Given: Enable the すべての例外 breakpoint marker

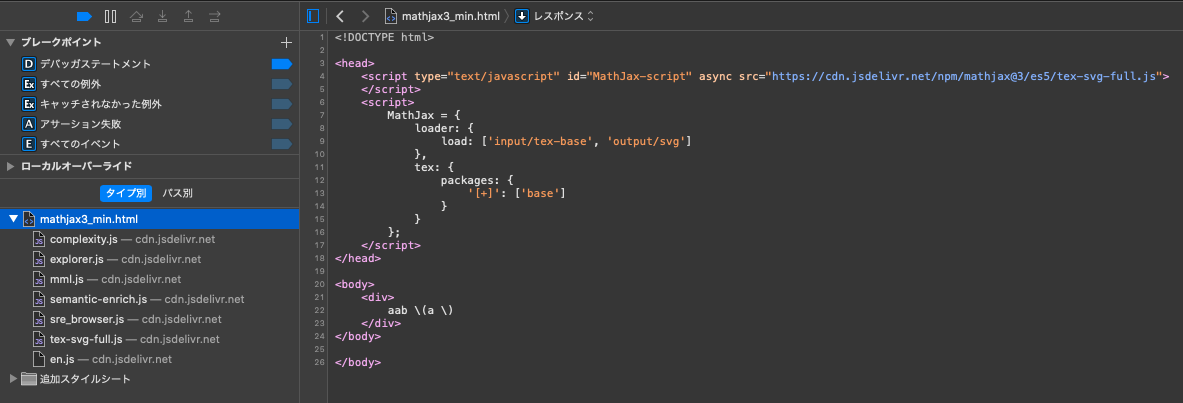Looking at the screenshot, I should click(x=281, y=84).
